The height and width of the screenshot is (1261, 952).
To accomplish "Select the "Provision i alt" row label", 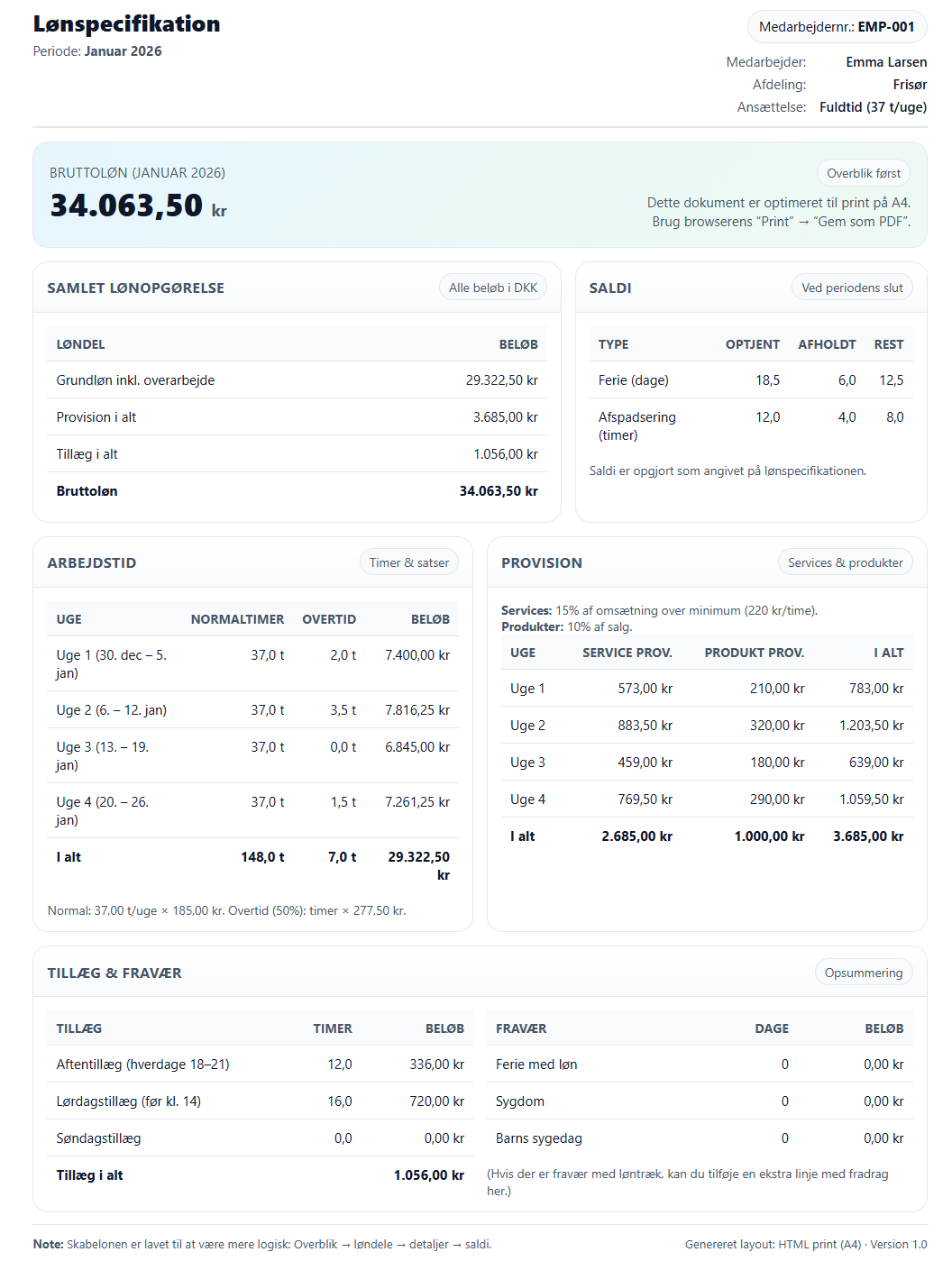I will tap(96, 417).
